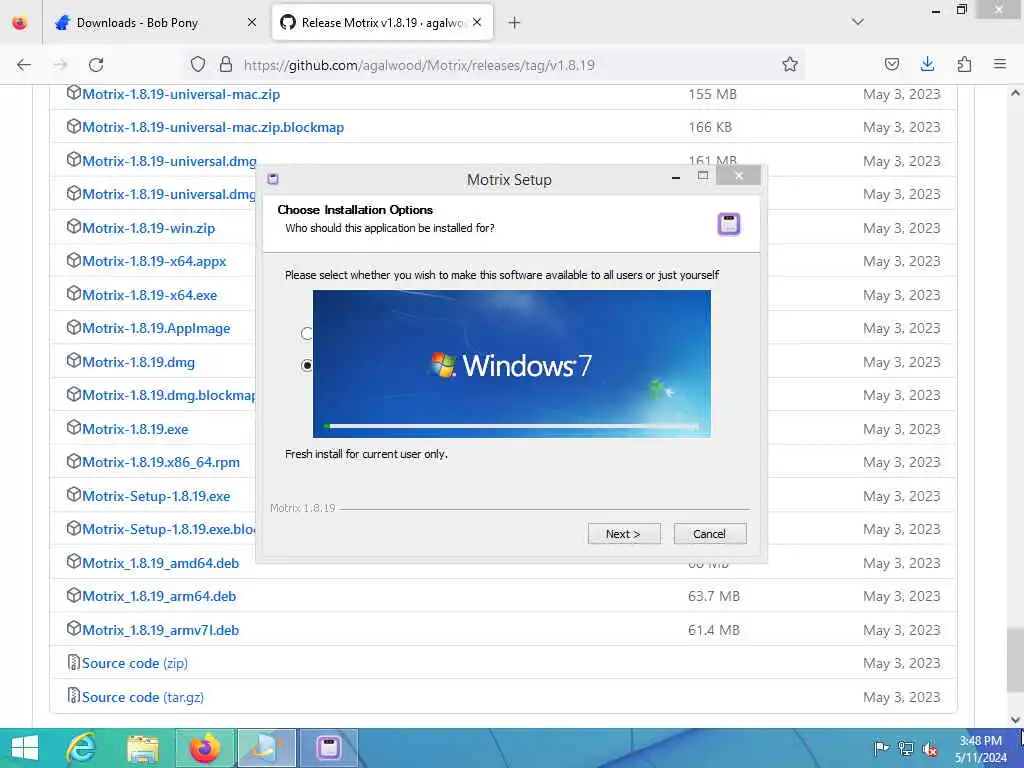Close the Release Motrix tab

(x=477, y=22)
